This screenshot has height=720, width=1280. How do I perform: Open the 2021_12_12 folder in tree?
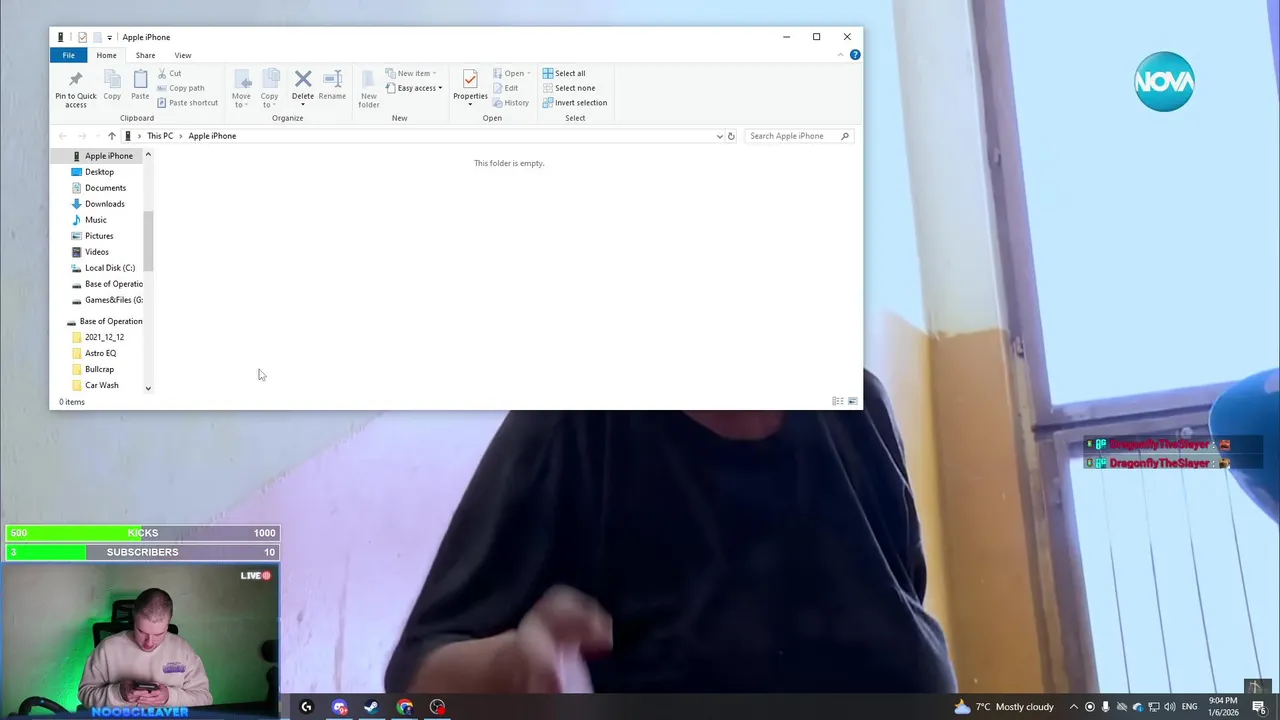pyautogui.click(x=98, y=337)
